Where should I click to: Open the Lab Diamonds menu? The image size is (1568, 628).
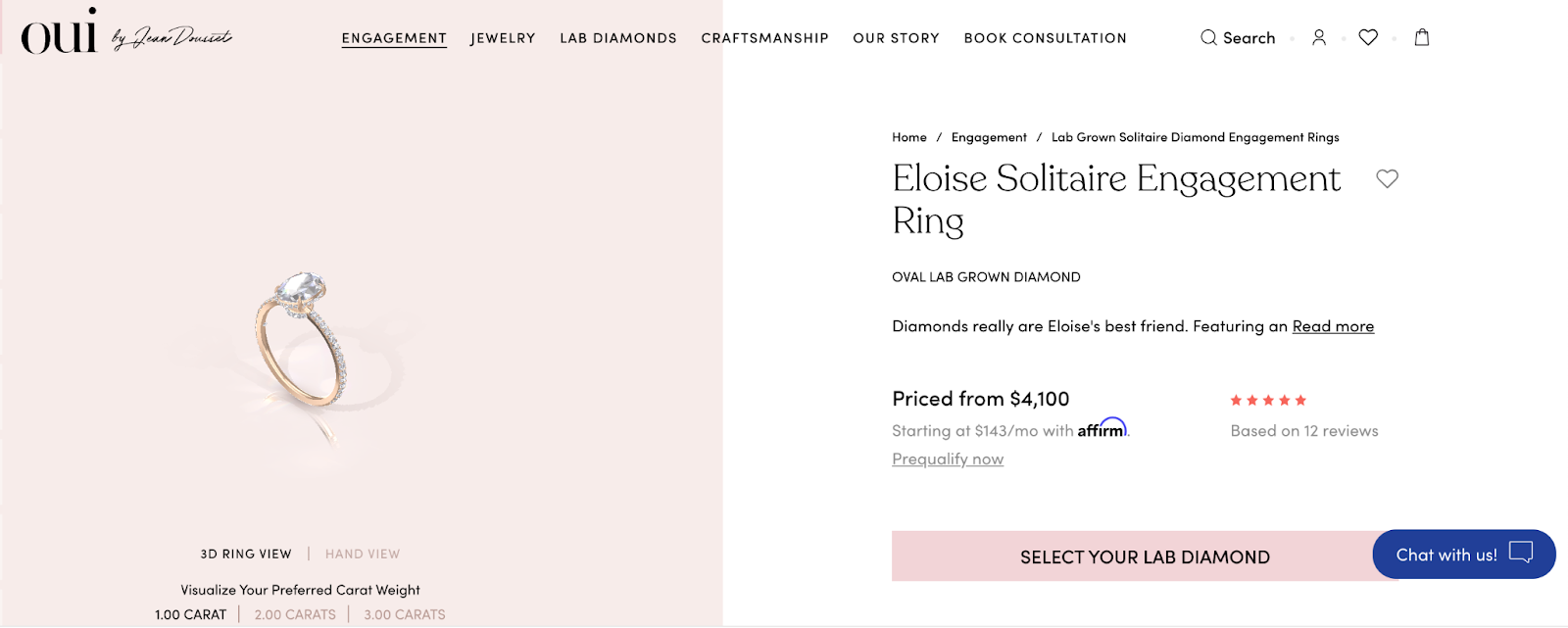(618, 38)
